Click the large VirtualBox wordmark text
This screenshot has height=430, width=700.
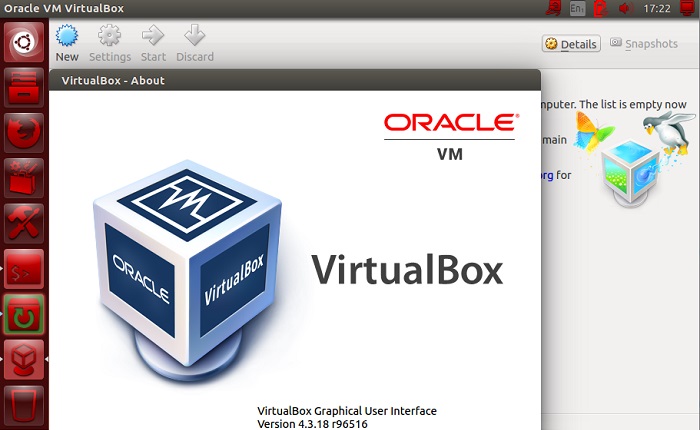pyautogui.click(x=407, y=270)
